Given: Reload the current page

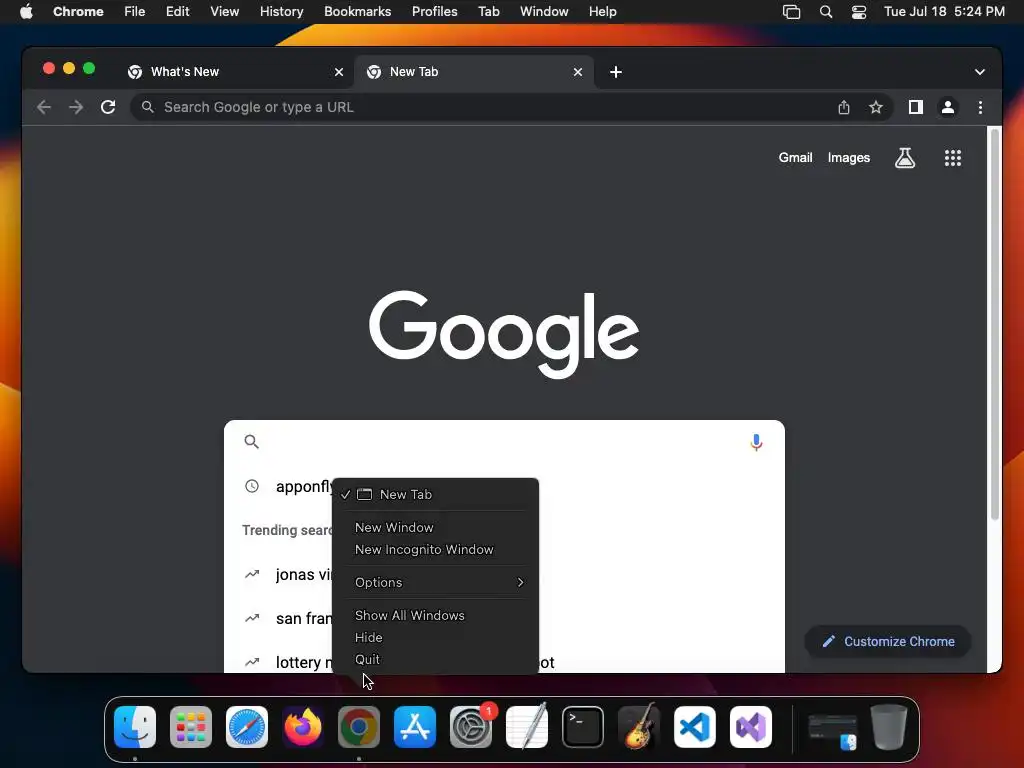Looking at the screenshot, I should tap(108, 107).
